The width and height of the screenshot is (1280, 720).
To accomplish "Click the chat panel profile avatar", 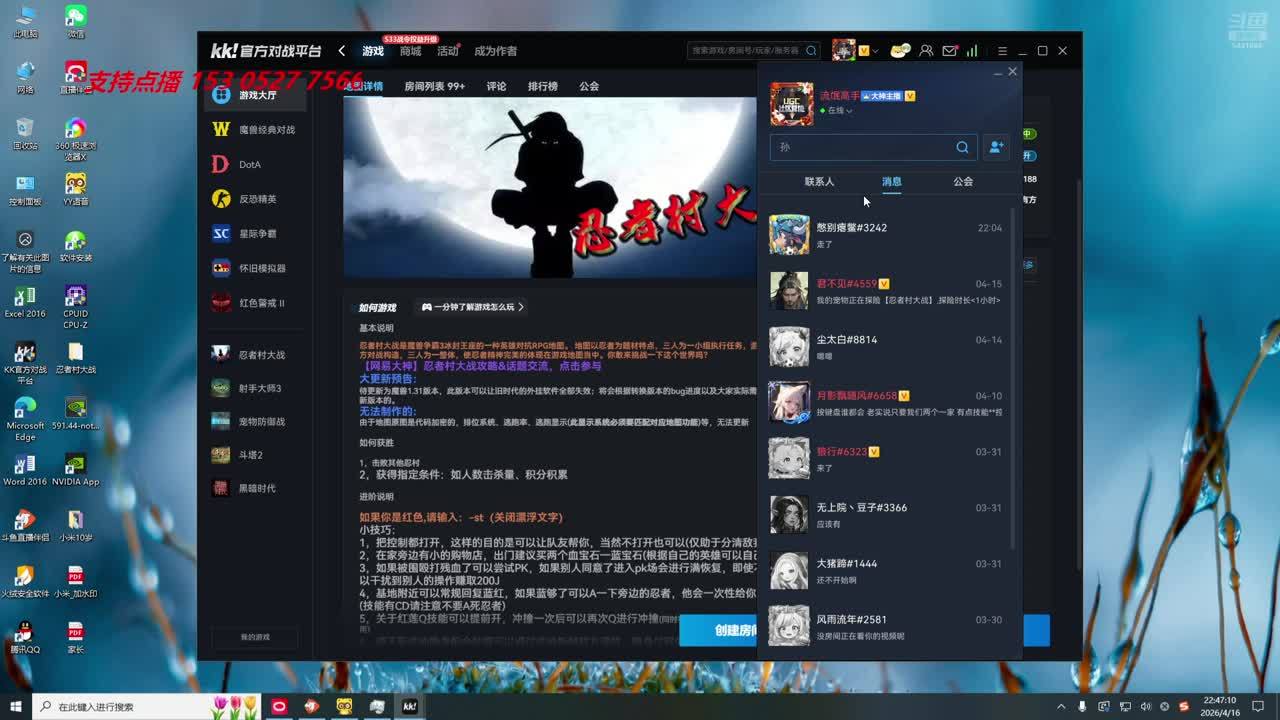I will (791, 104).
